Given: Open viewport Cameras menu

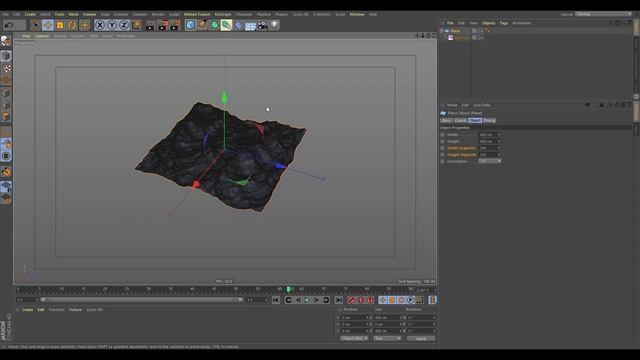Looking at the screenshot, I should pos(42,36).
